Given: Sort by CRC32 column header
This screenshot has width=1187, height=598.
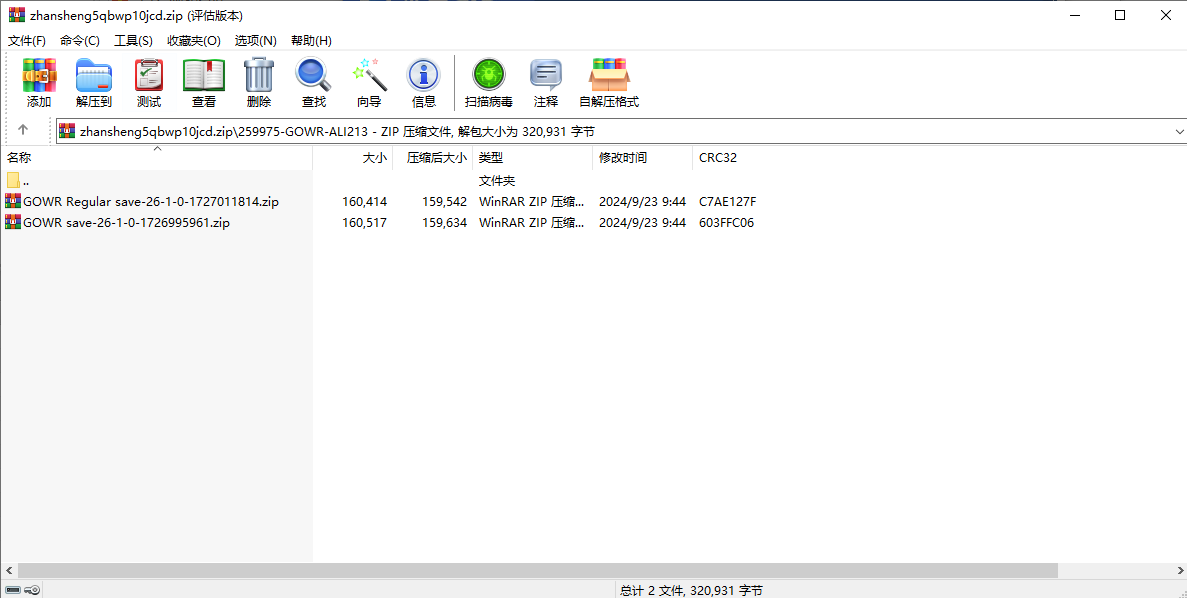Looking at the screenshot, I should click(718, 157).
